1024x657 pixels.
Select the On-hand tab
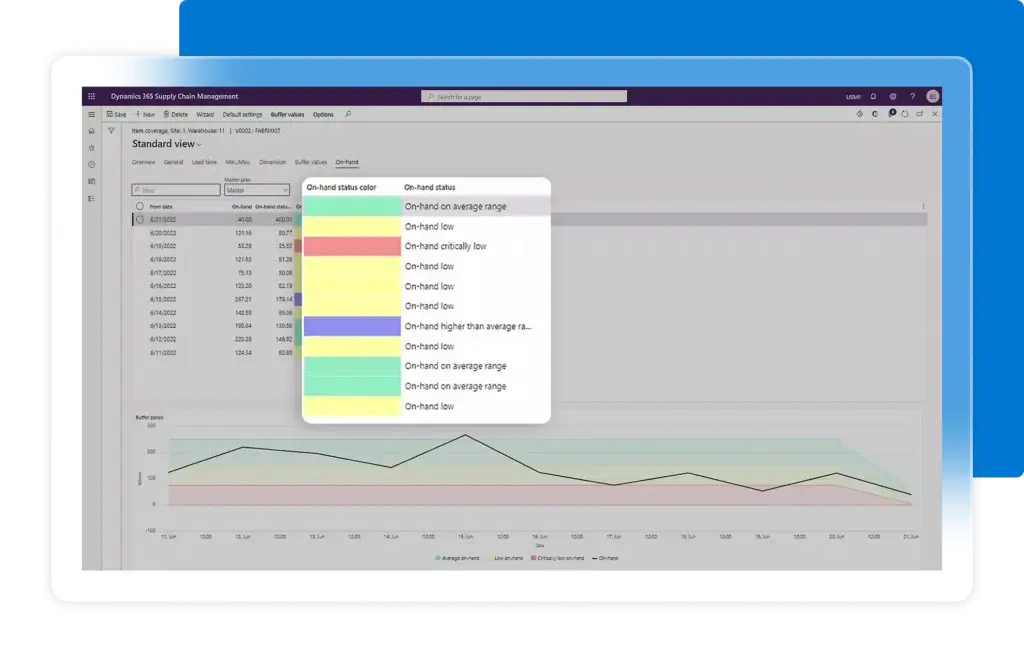click(347, 162)
